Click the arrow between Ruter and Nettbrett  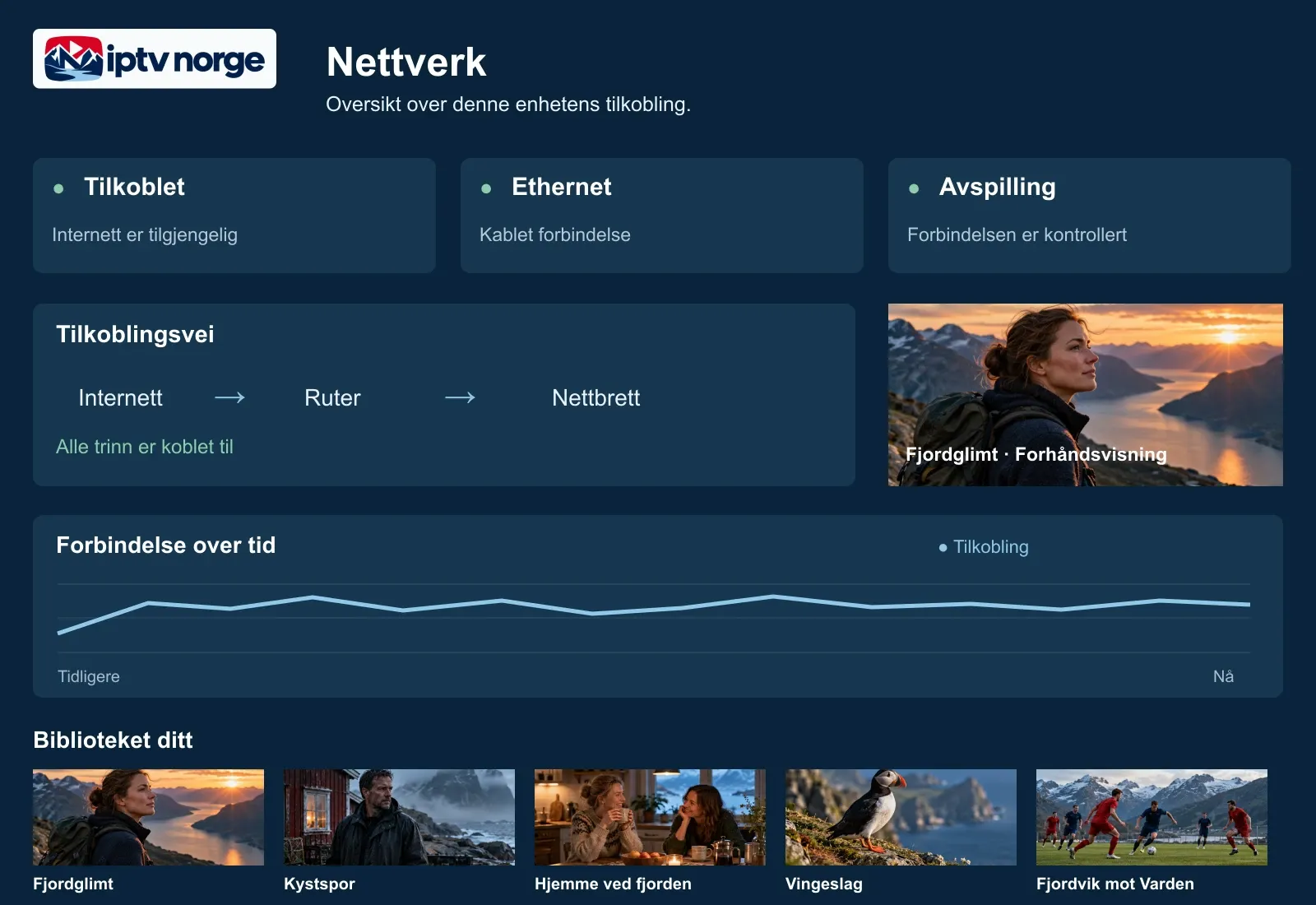(460, 397)
